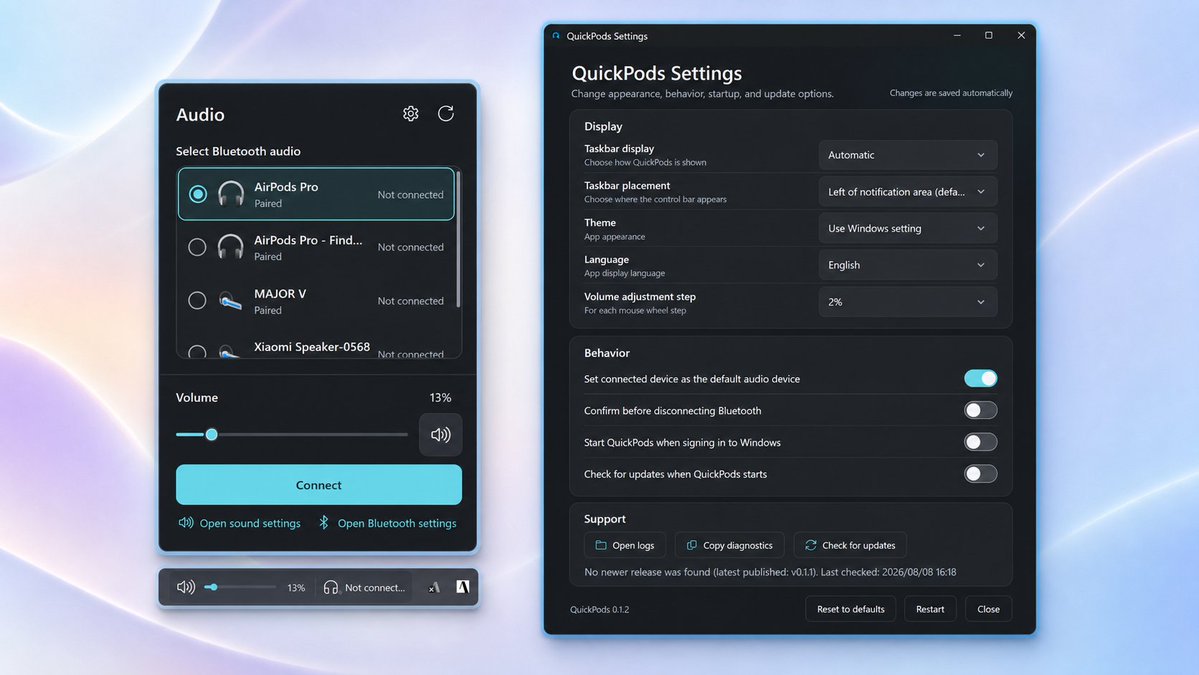Click the QuickPods app icon in title bar

point(556,36)
